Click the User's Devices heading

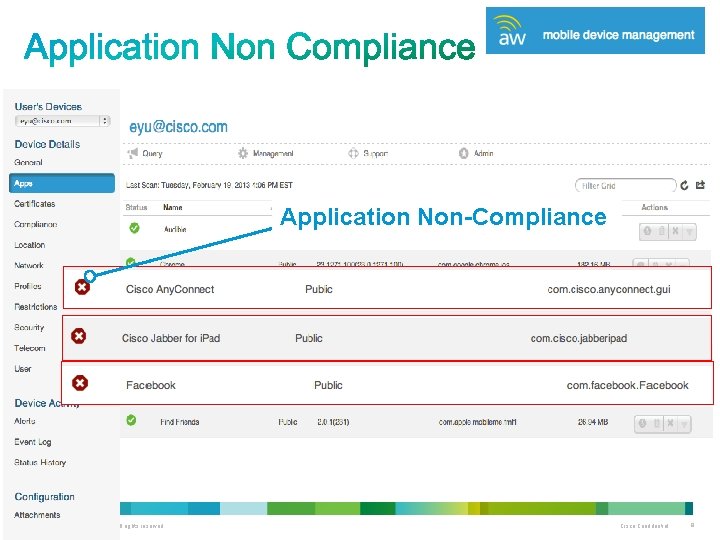pos(48,107)
